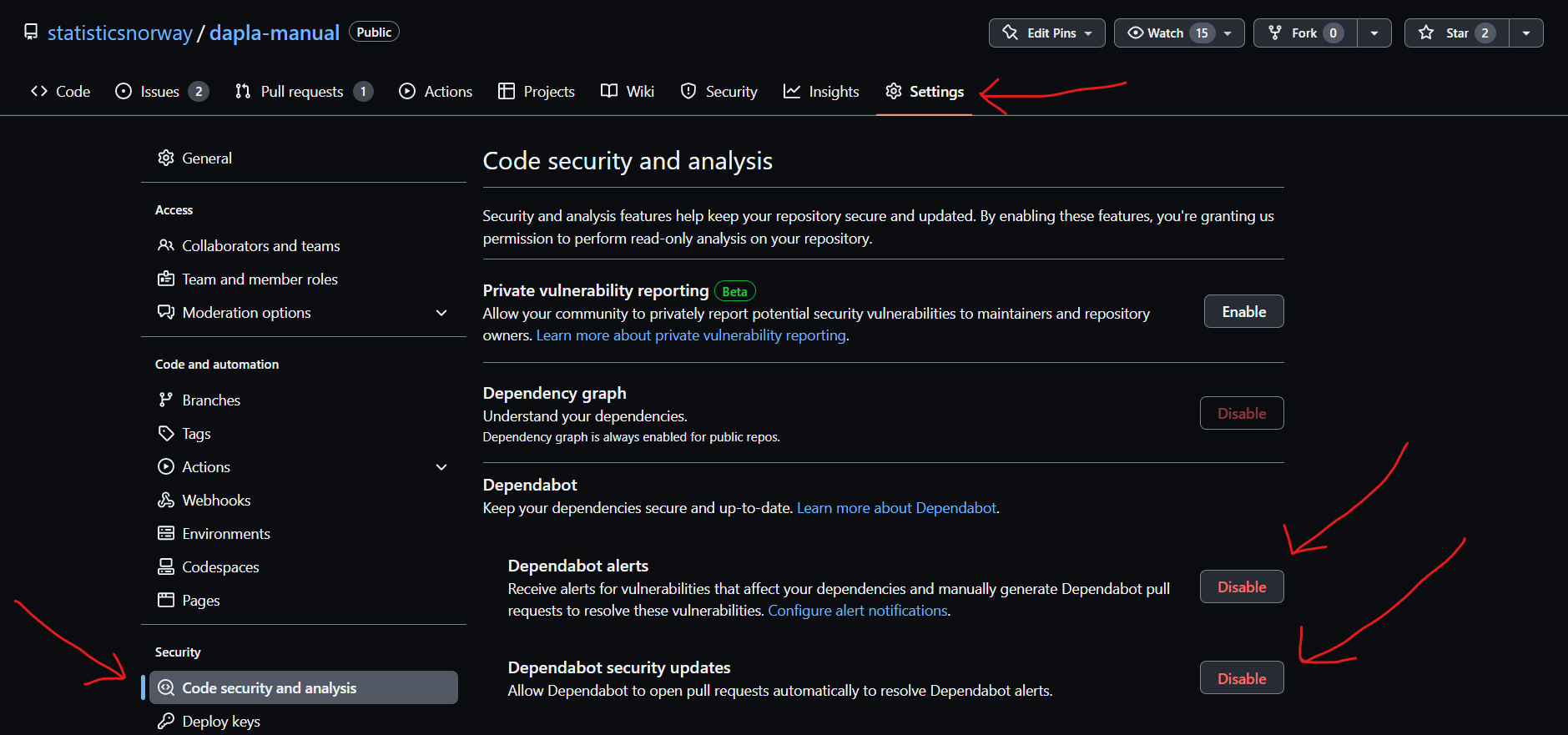Click the Collaborators and teams people icon

coord(166,245)
